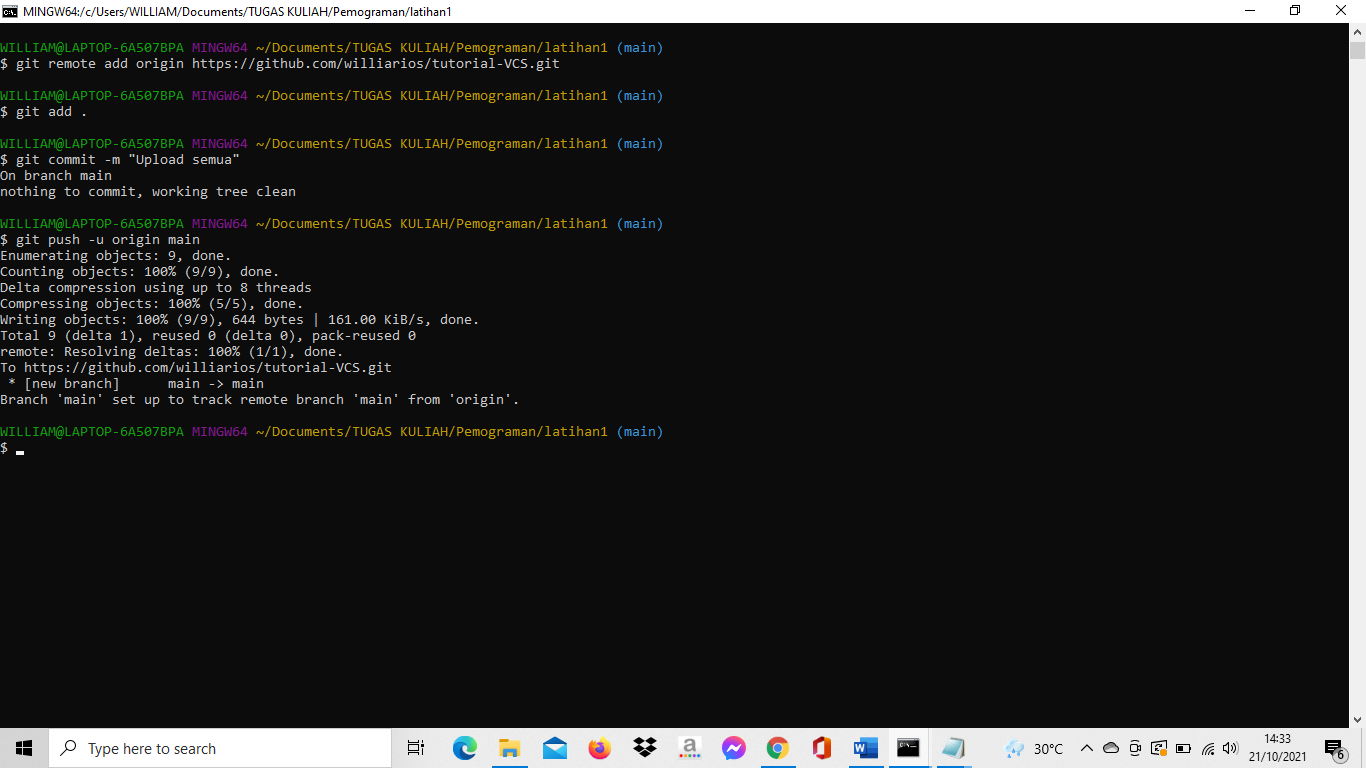Screen dimensions: 1366x768
Task: Switch to Microsoft Word in the taskbar
Action: pos(866,748)
